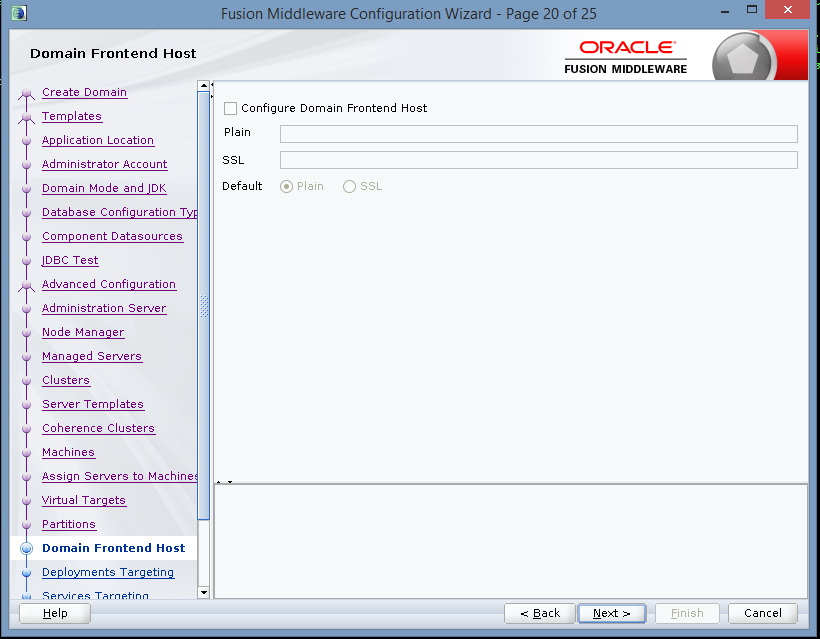Click Application Location step bullet icon
Image resolution: width=820 pixels, height=639 pixels.
click(27, 141)
